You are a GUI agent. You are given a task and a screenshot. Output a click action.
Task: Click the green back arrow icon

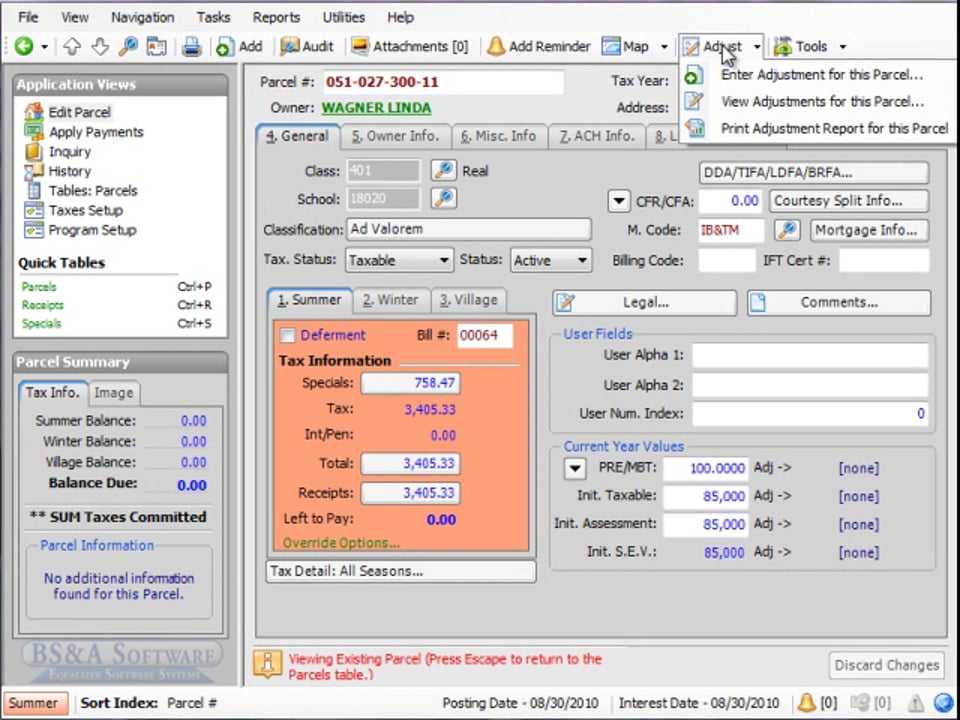coord(23,46)
